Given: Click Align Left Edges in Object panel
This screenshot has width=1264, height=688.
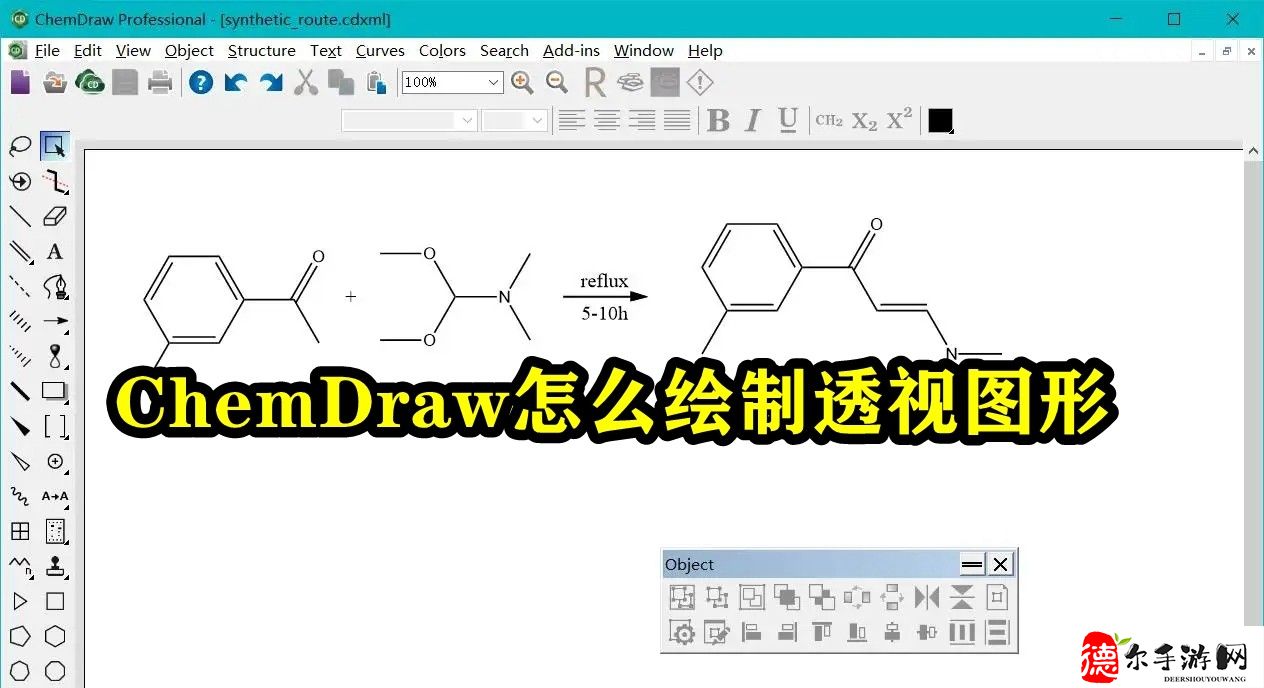Looking at the screenshot, I should click(x=752, y=632).
